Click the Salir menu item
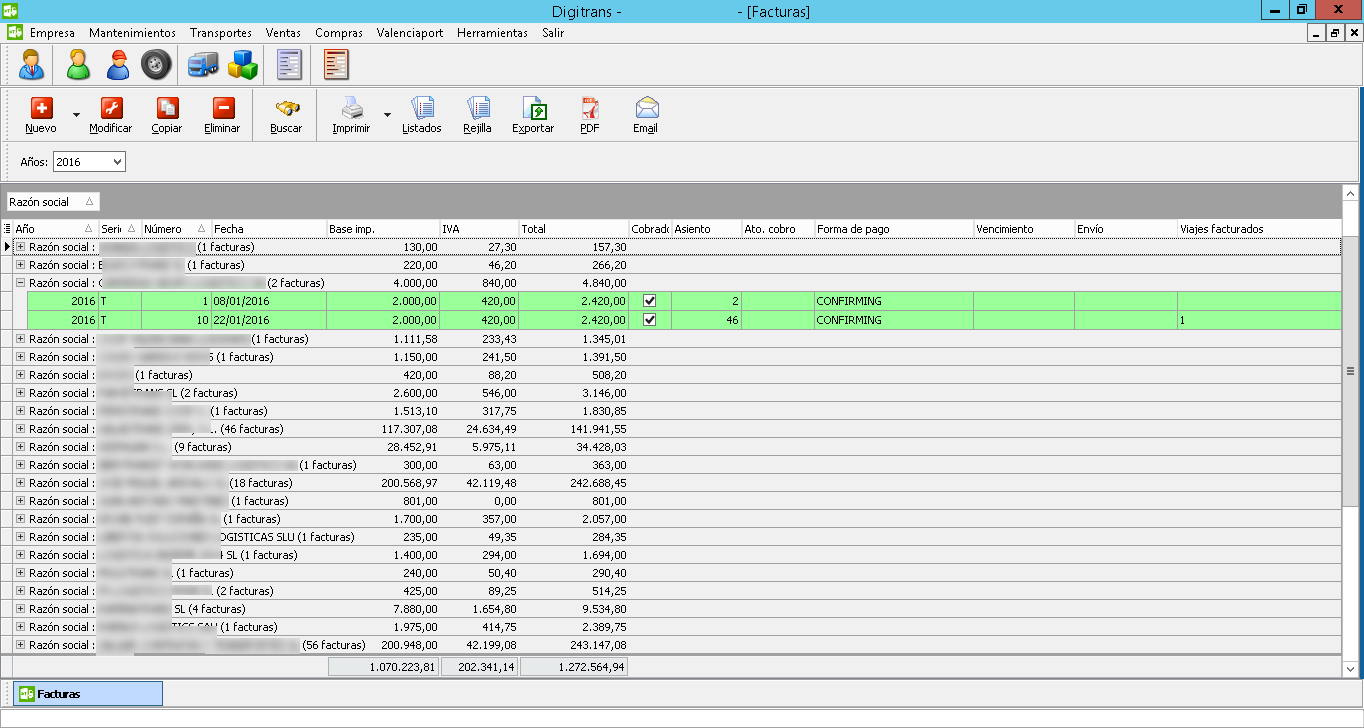Image resolution: width=1364 pixels, height=728 pixels. coord(553,33)
